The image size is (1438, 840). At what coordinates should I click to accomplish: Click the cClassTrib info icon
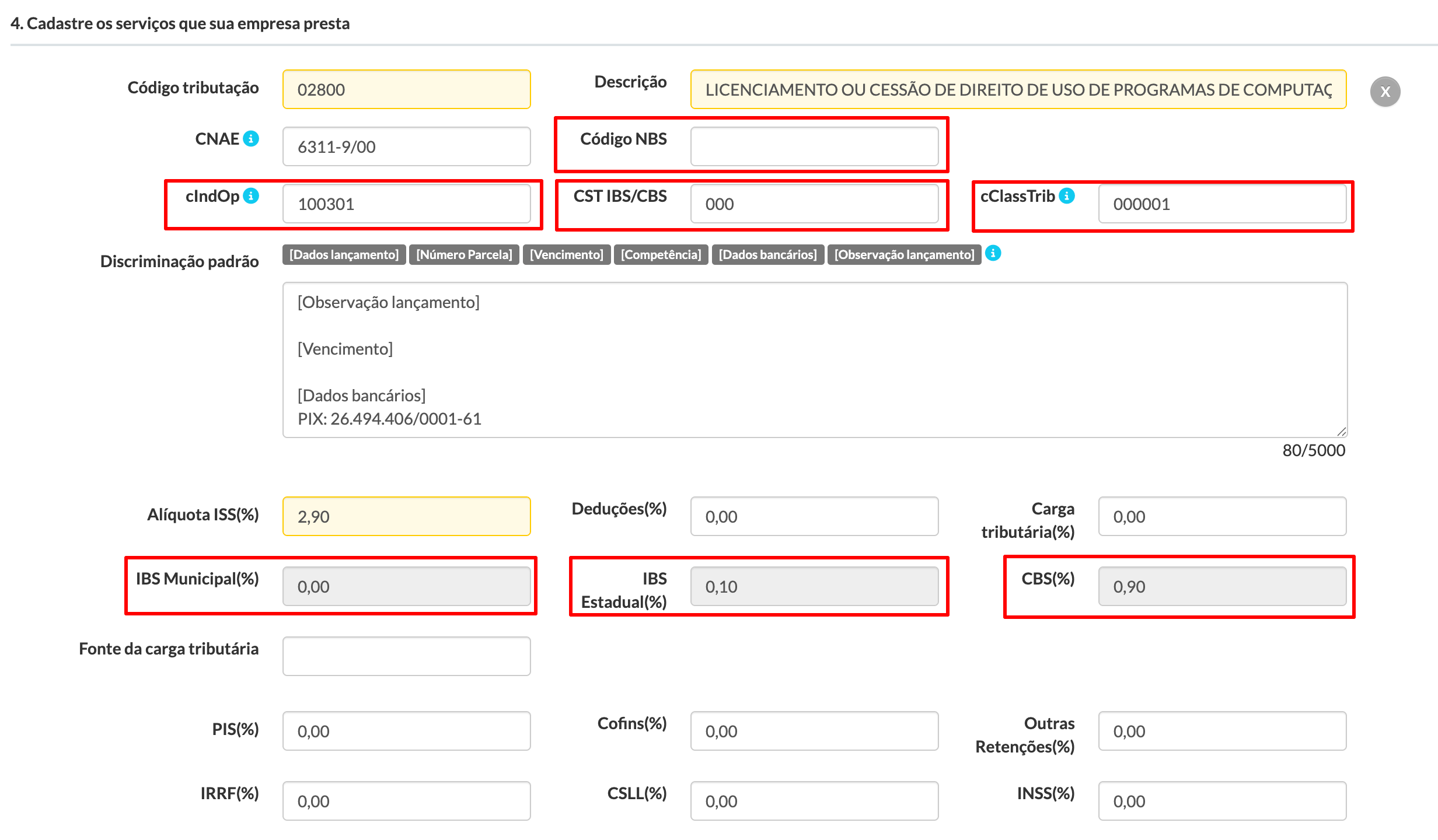(x=1067, y=196)
